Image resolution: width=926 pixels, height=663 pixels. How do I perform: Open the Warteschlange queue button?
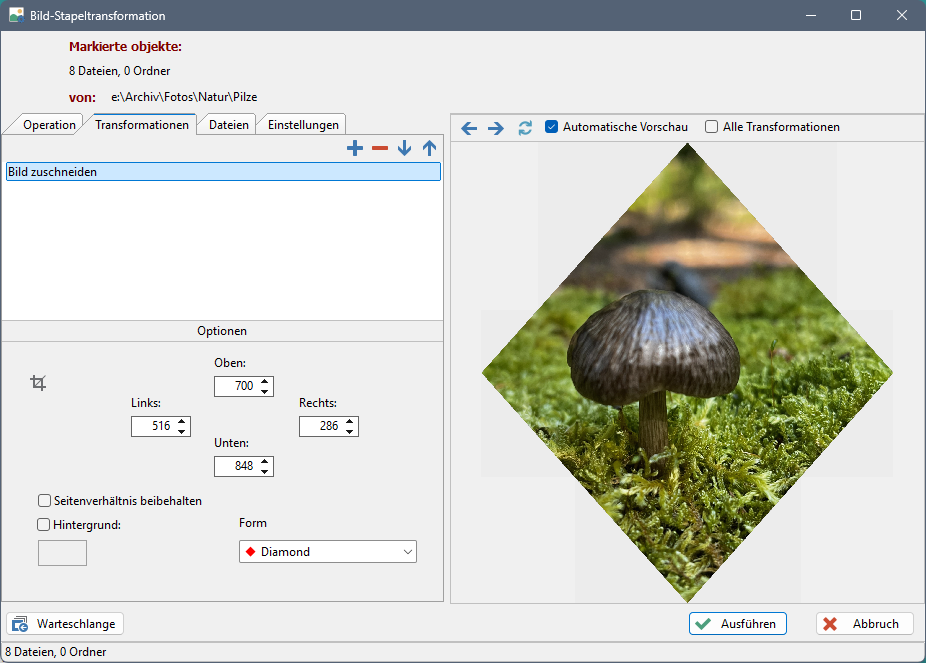click(65, 624)
